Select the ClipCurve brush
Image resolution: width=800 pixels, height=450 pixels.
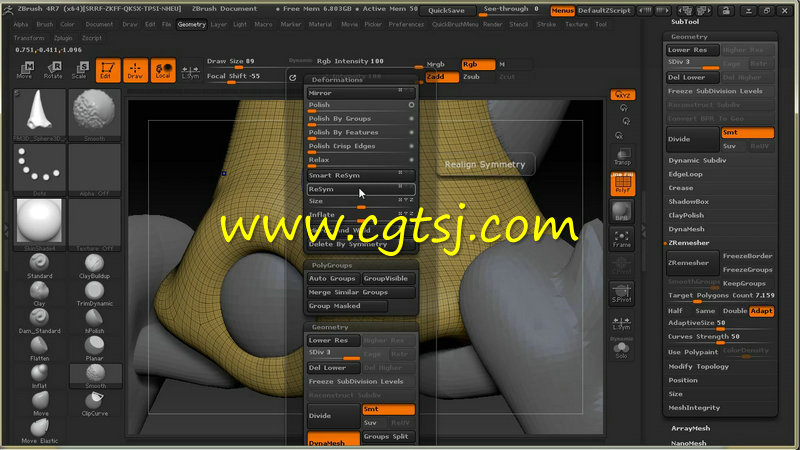pos(94,404)
